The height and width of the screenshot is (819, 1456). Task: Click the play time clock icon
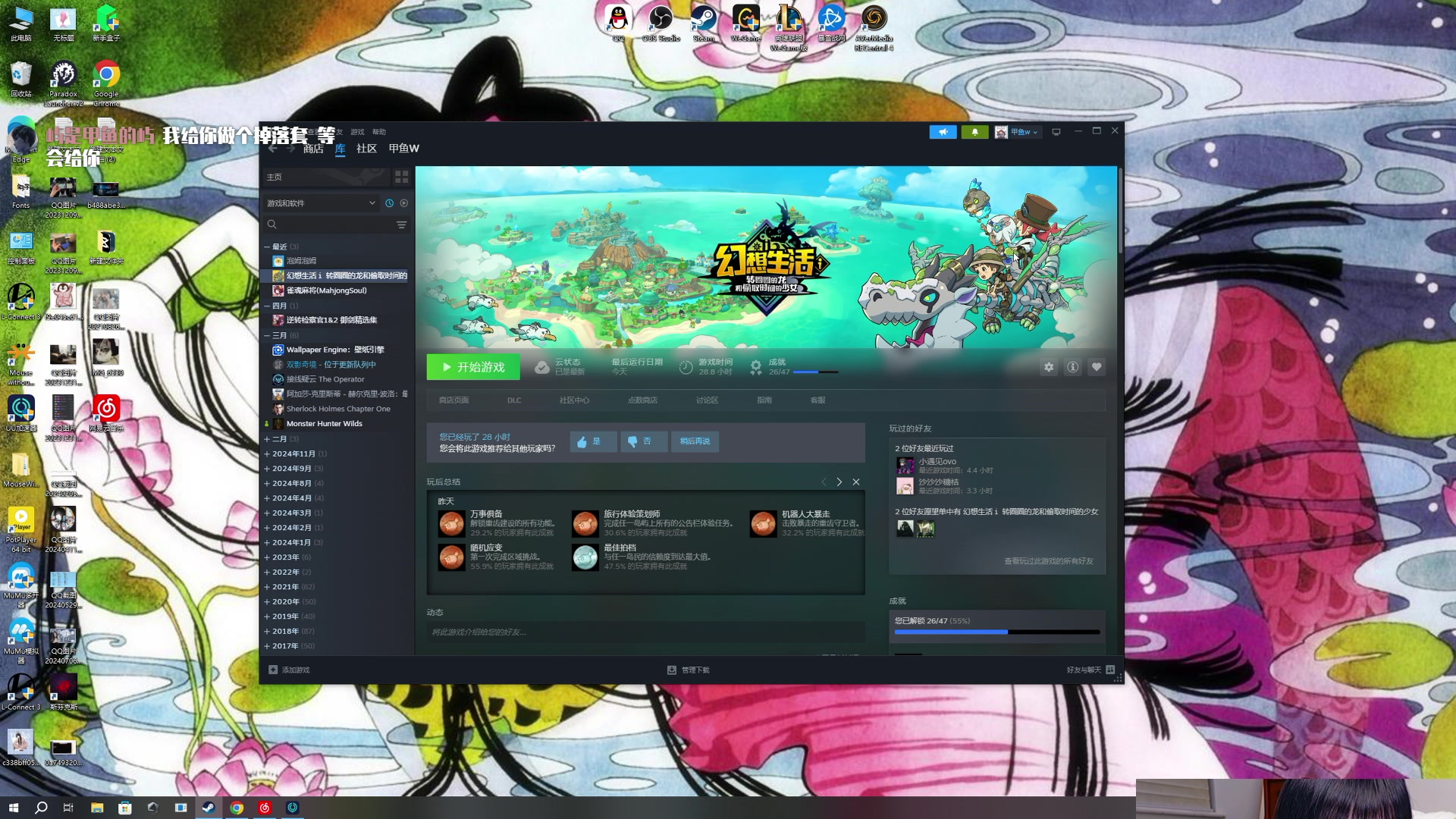pyautogui.click(x=686, y=368)
